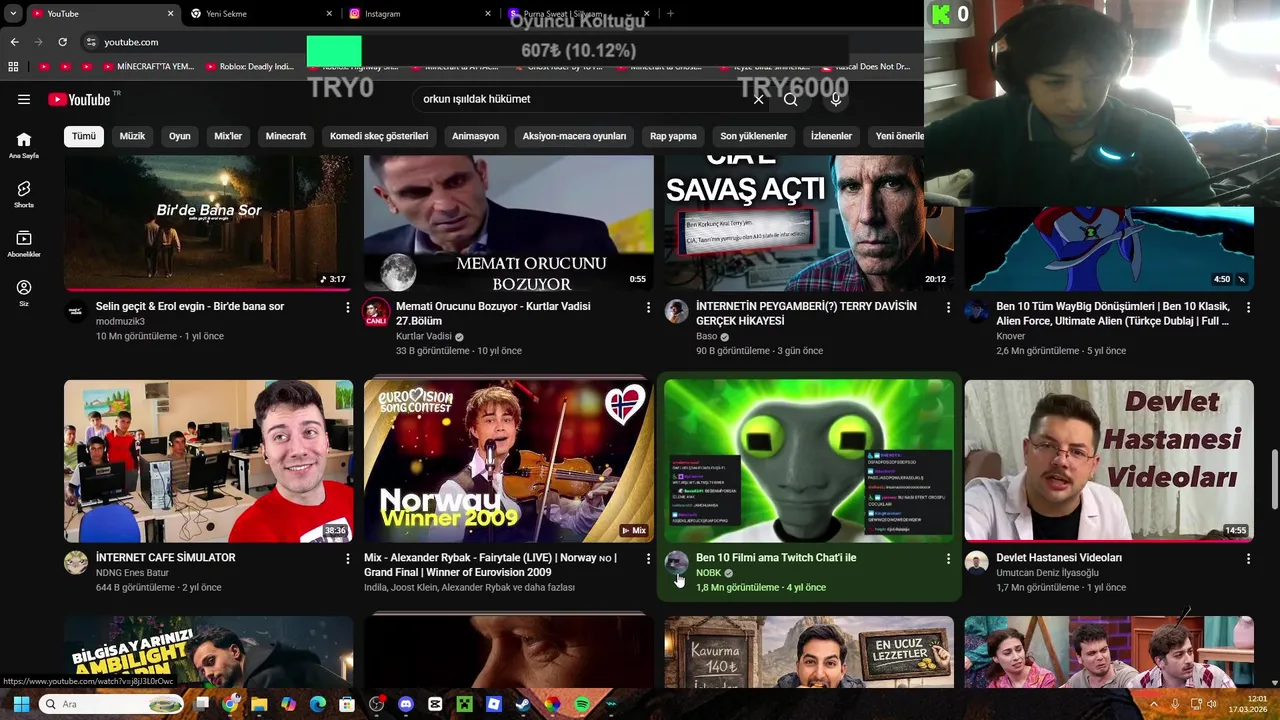Select the Müzik filter chip
The height and width of the screenshot is (720, 1280).
(x=132, y=136)
